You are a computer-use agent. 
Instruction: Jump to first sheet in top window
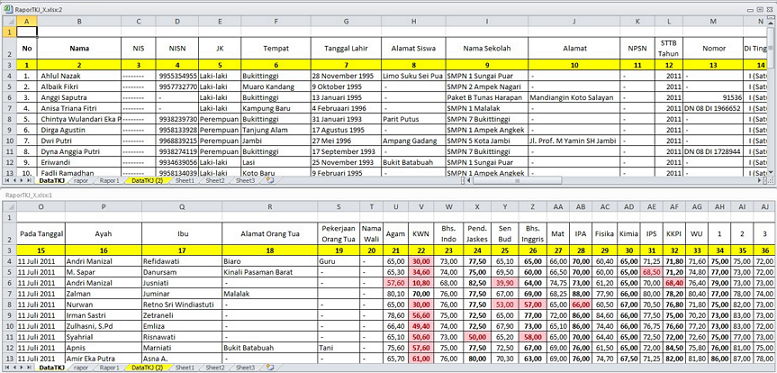tap(7, 181)
